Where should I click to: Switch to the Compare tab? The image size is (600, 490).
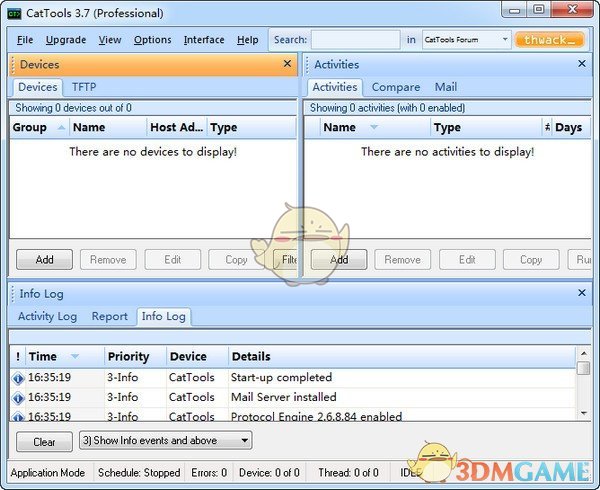pyautogui.click(x=396, y=87)
